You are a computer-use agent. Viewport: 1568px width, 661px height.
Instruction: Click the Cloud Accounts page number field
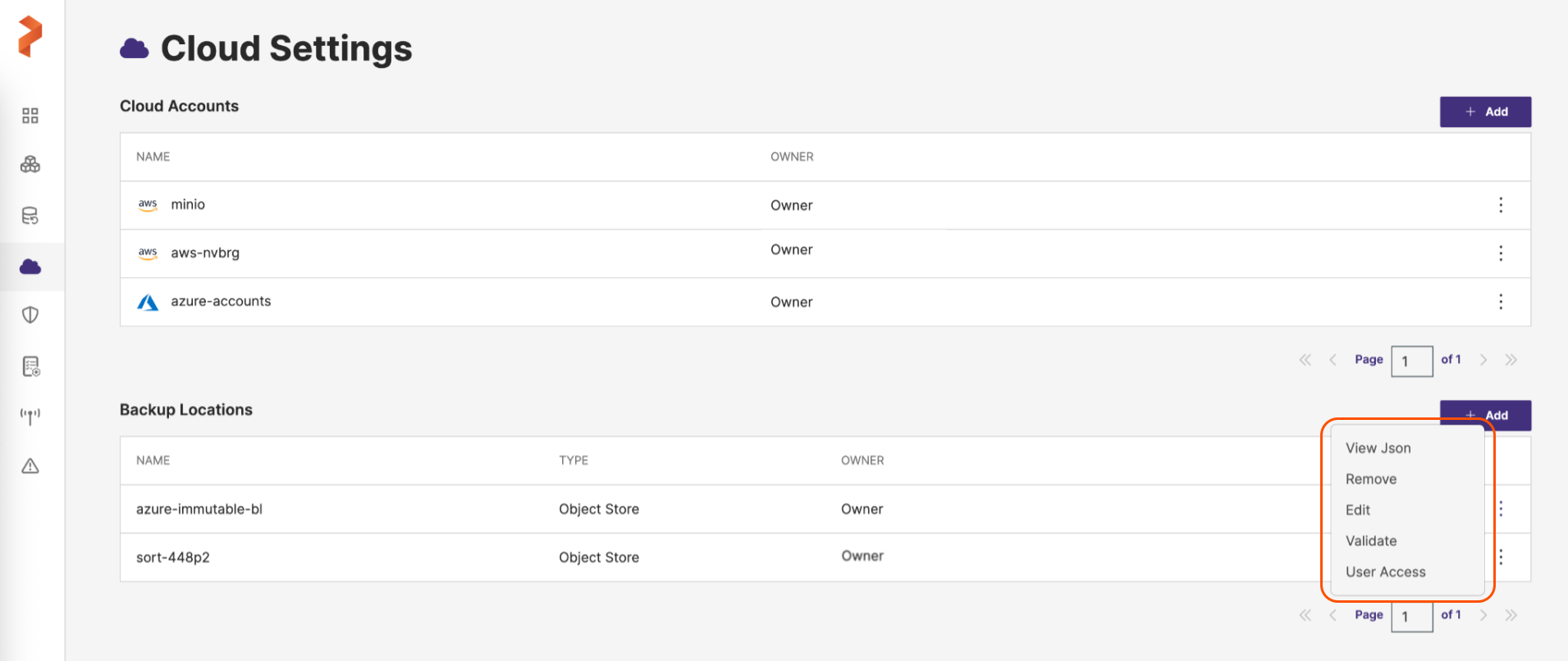point(1411,361)
